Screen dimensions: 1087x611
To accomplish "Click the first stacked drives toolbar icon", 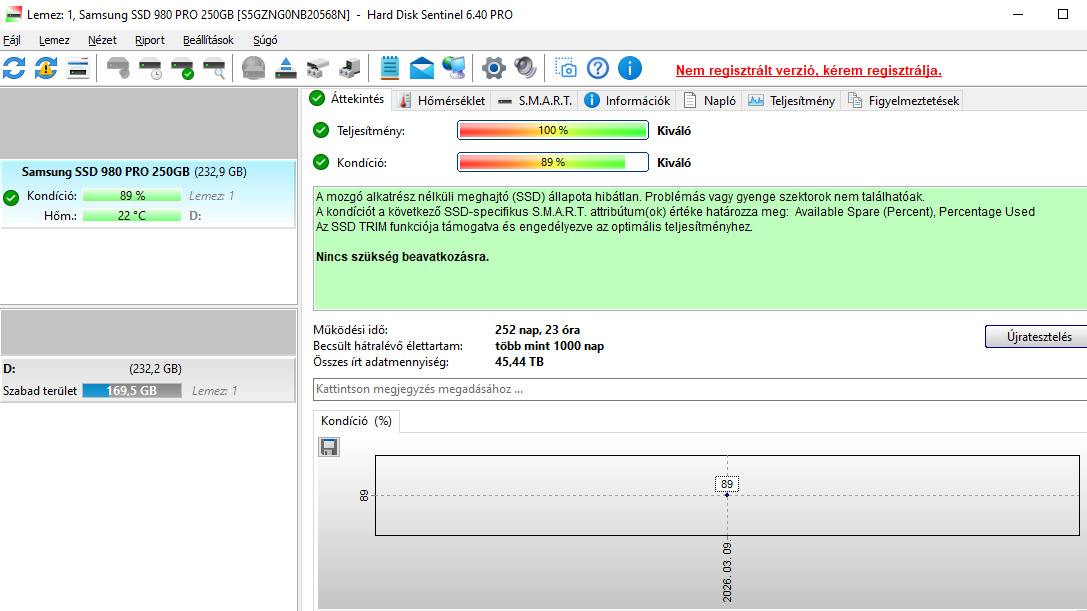I will pos(318,68).
